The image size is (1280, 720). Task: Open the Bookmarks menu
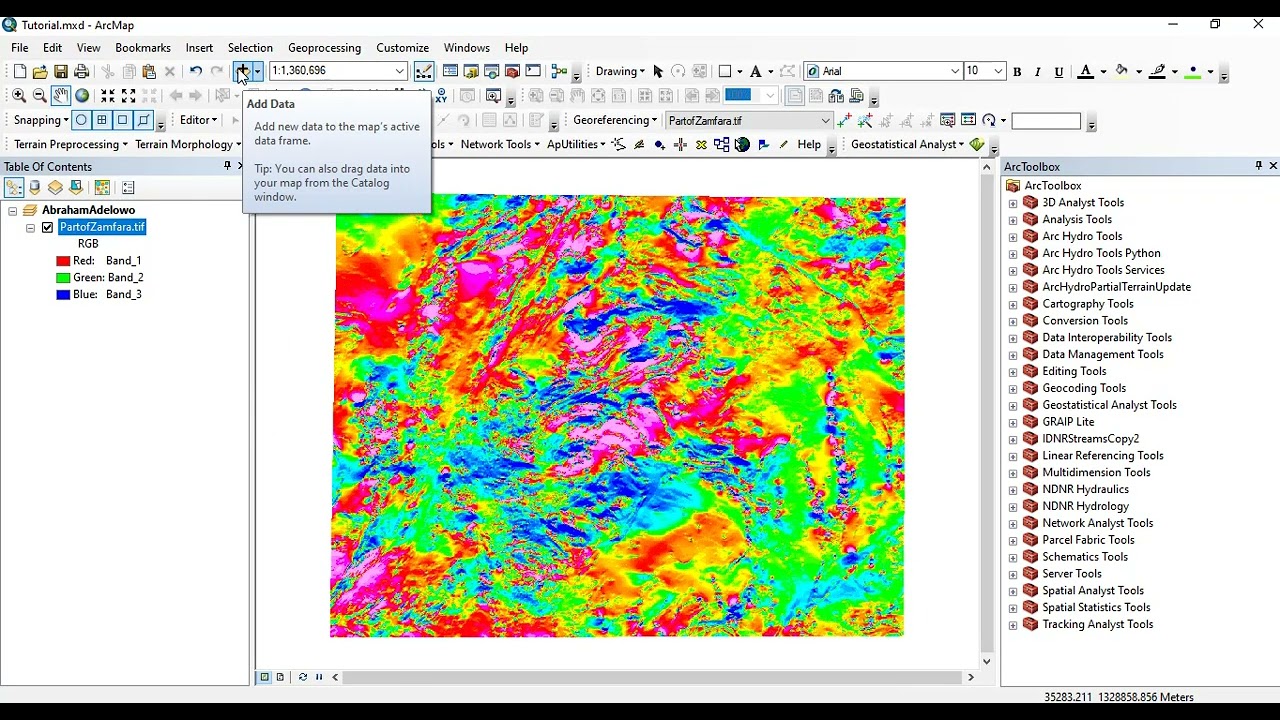coord(143,48)
